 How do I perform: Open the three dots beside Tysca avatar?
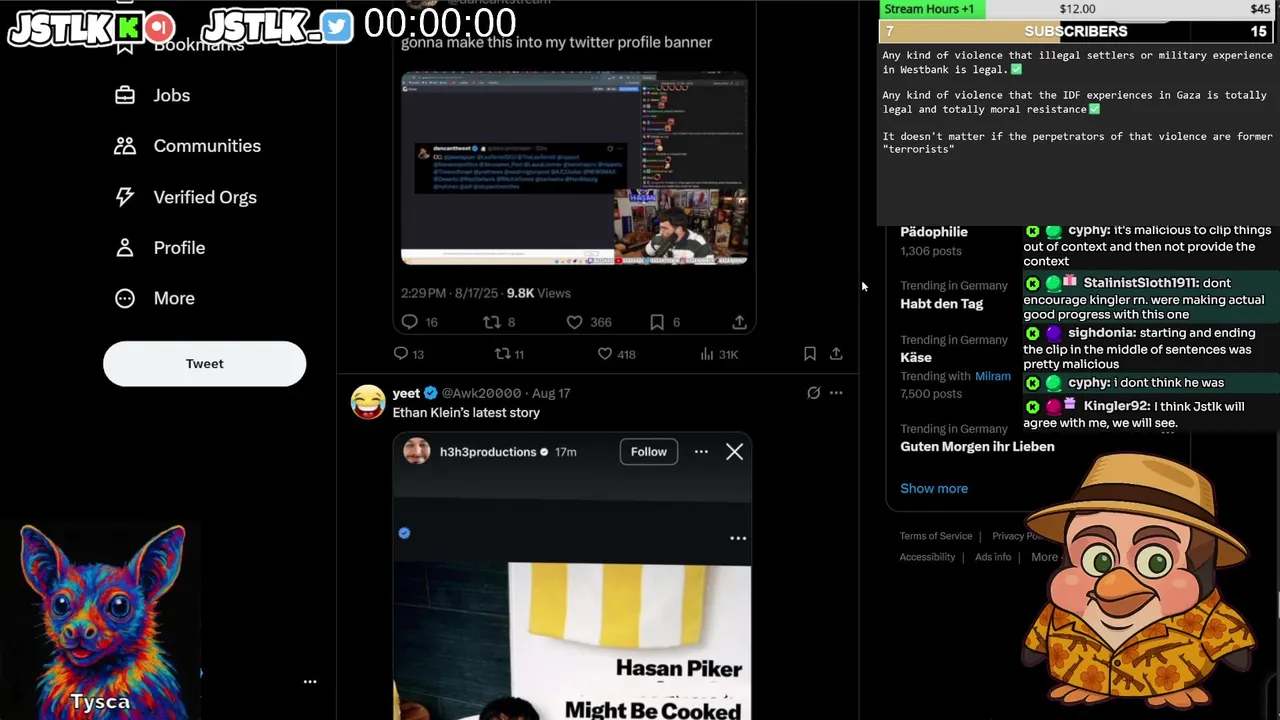pyautogui.click(x=310, y=682)
